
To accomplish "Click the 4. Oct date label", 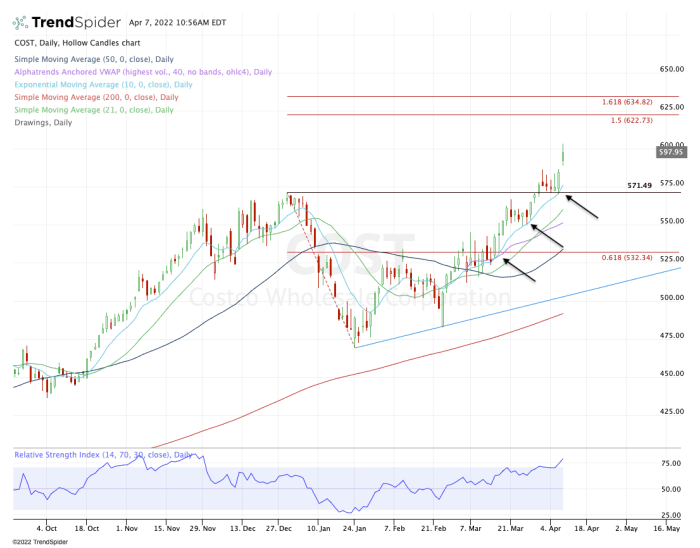I will [46, 528].
